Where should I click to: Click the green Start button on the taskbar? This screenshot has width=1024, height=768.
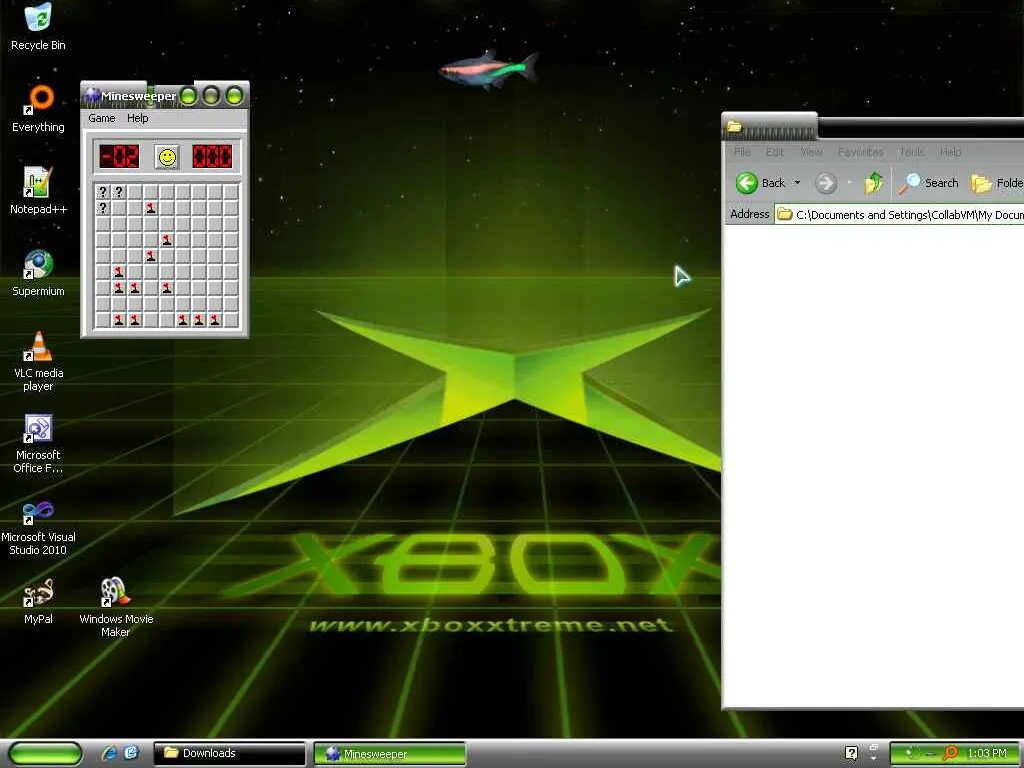pyautogui.click(x=45, y=753)
